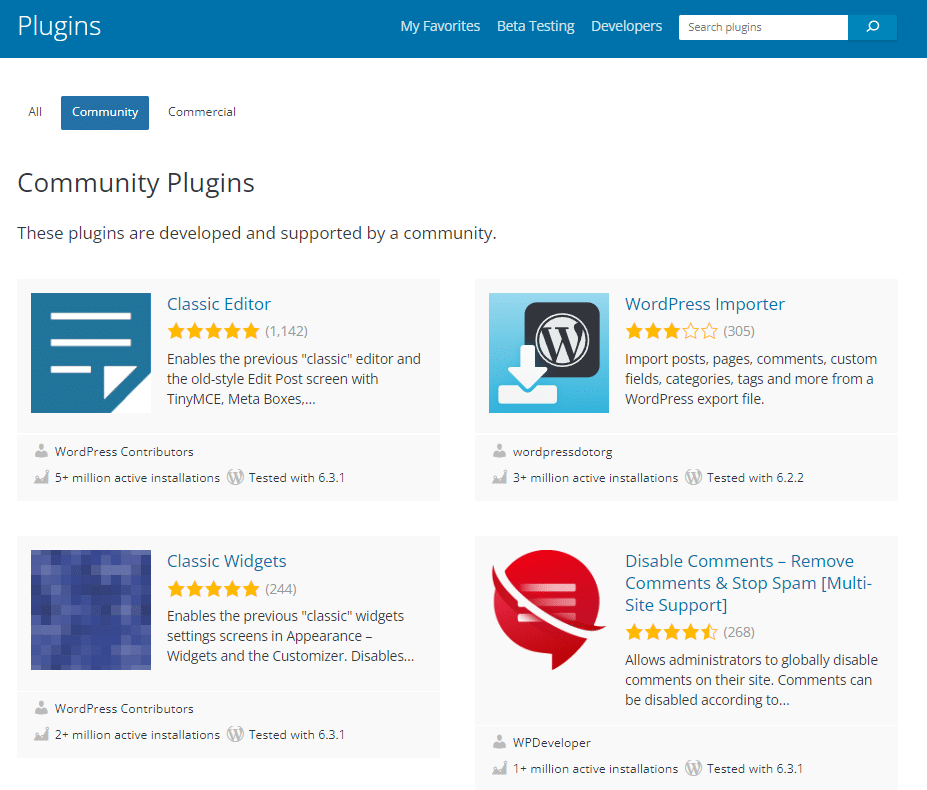
Task: Click the (244) rating count
Action: pyautogui.click(x=281, y=589)
